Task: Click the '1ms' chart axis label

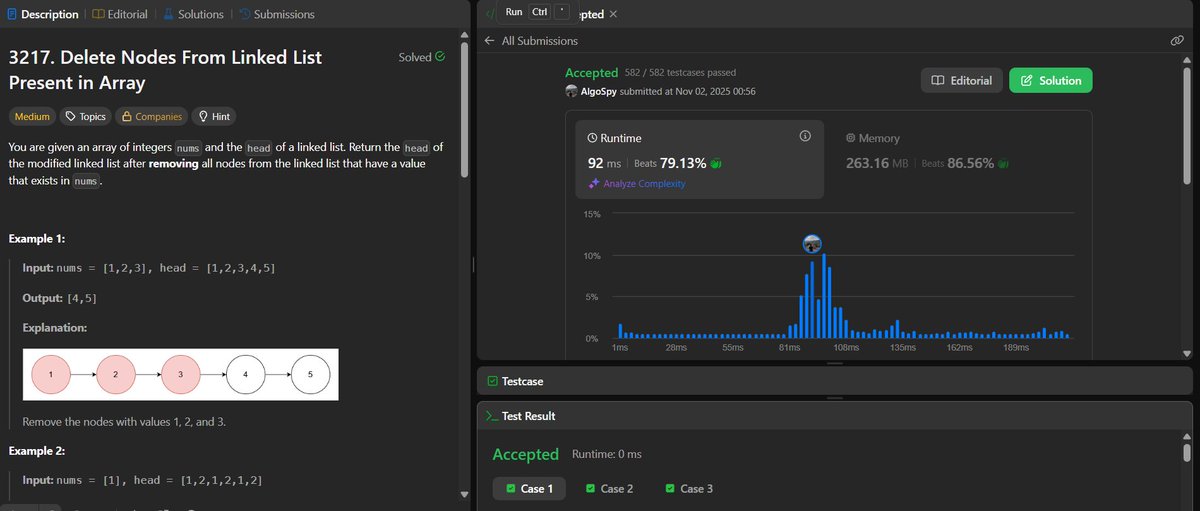Action: (x=619, y=347)
